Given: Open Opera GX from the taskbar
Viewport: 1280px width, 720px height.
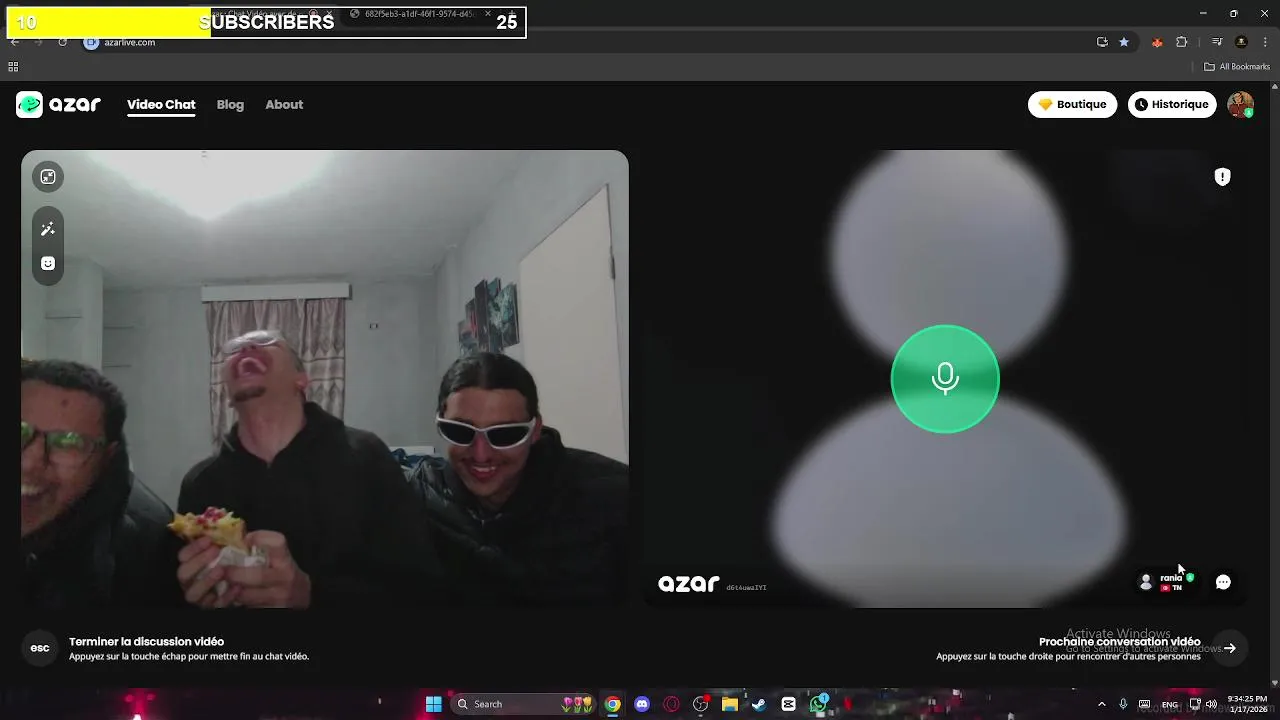Looking at the screenshot, I should tap(671, 704).
